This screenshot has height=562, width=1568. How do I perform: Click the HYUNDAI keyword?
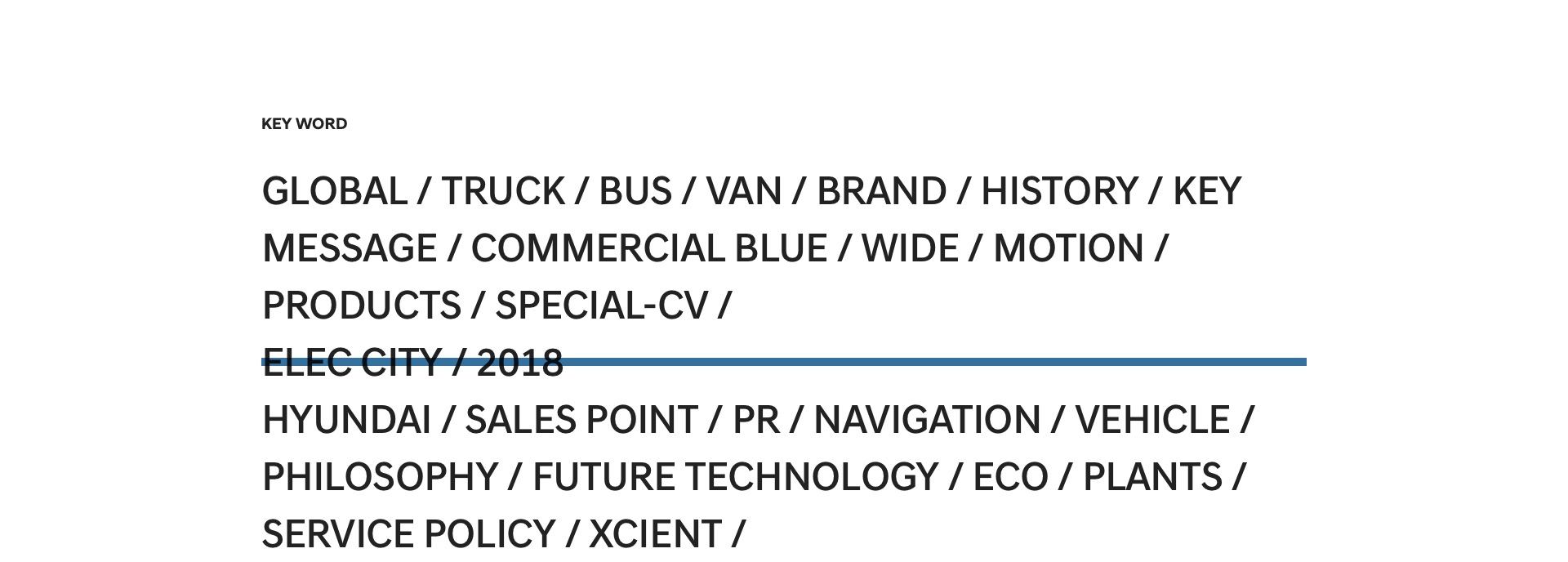(x=346, y=421)
